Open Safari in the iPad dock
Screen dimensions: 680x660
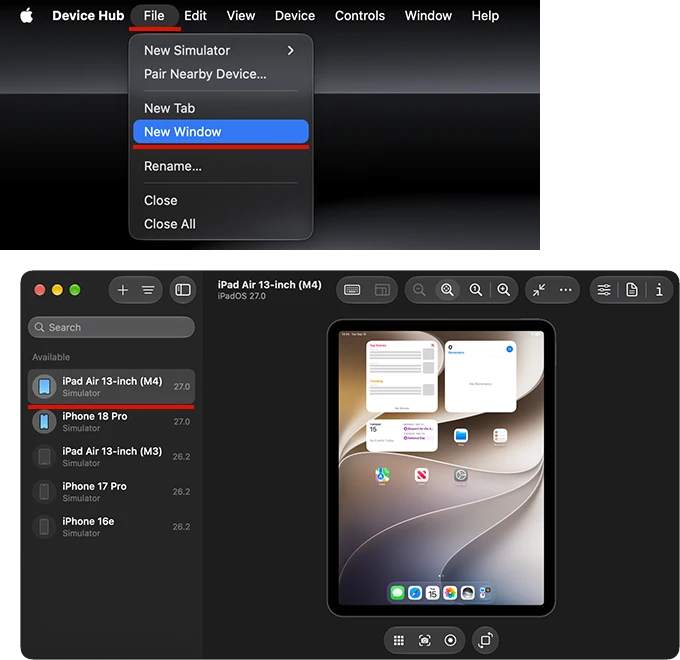415,592
